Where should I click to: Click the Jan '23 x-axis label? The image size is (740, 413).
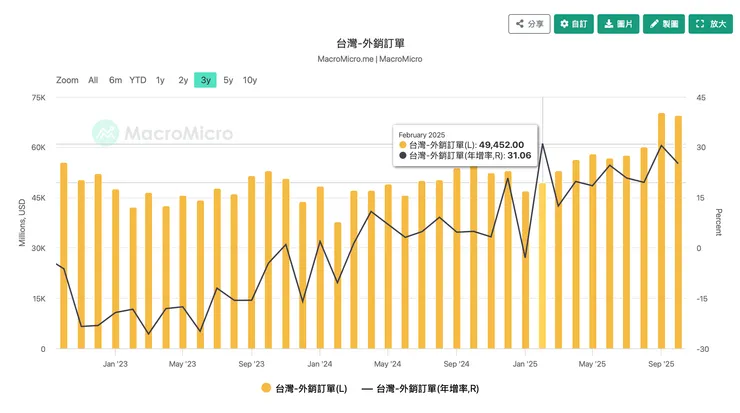pos(115,364)
